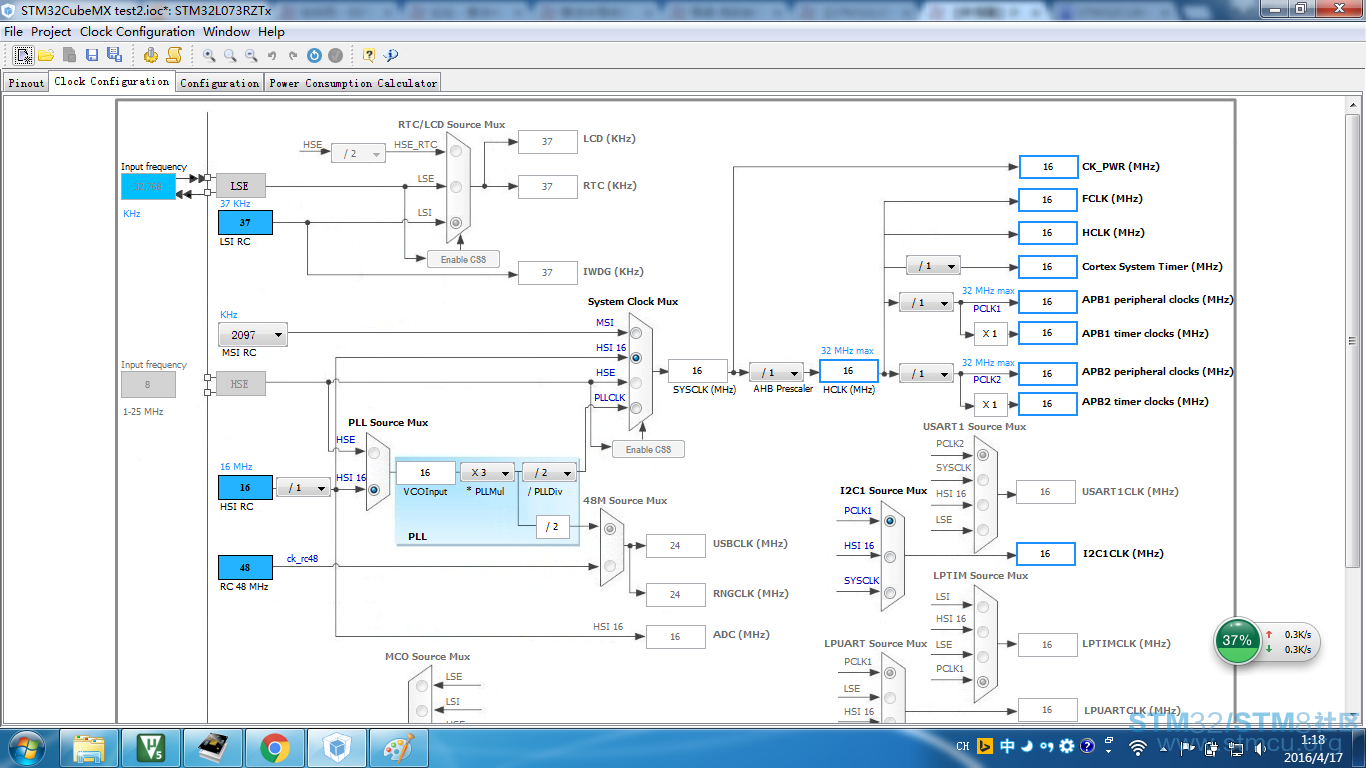Click the plain magnifier best-fit icon
Image resolution: width=1366 pixels, height=768 pixels.
tap(230, 56)
